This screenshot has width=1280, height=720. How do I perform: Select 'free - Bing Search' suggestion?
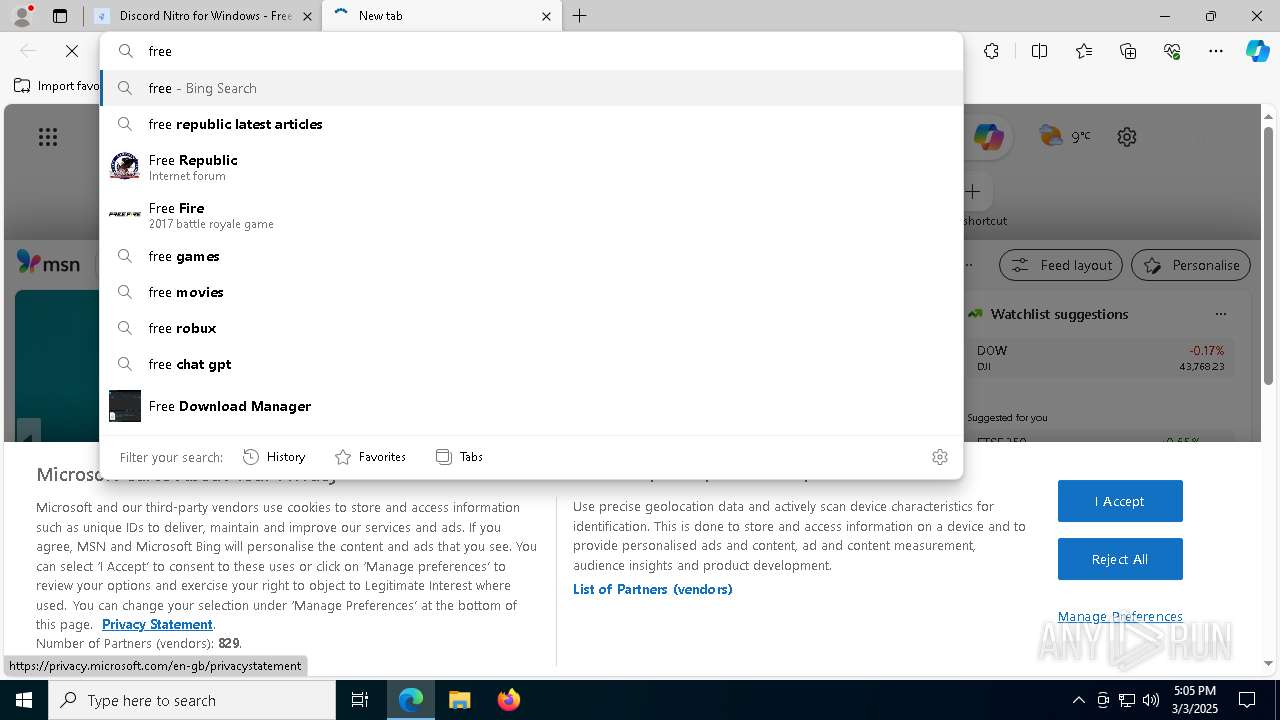click(x=531, y=88)
